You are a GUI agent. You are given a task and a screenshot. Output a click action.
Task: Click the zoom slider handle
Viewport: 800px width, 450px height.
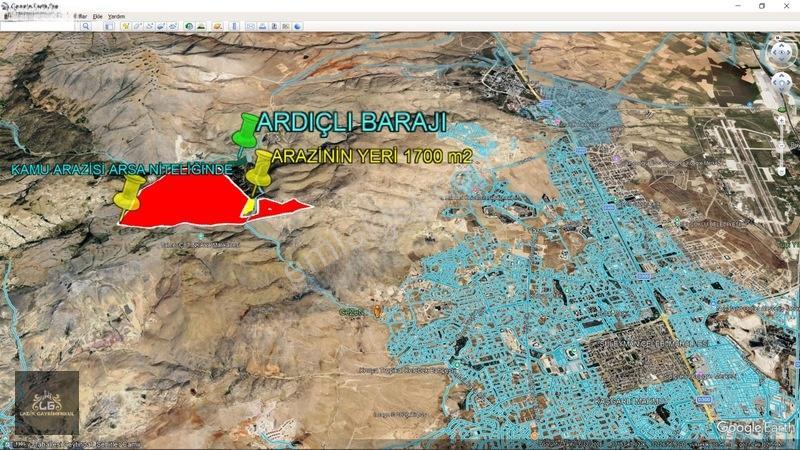pyautogui.click(x=782, y=145)
